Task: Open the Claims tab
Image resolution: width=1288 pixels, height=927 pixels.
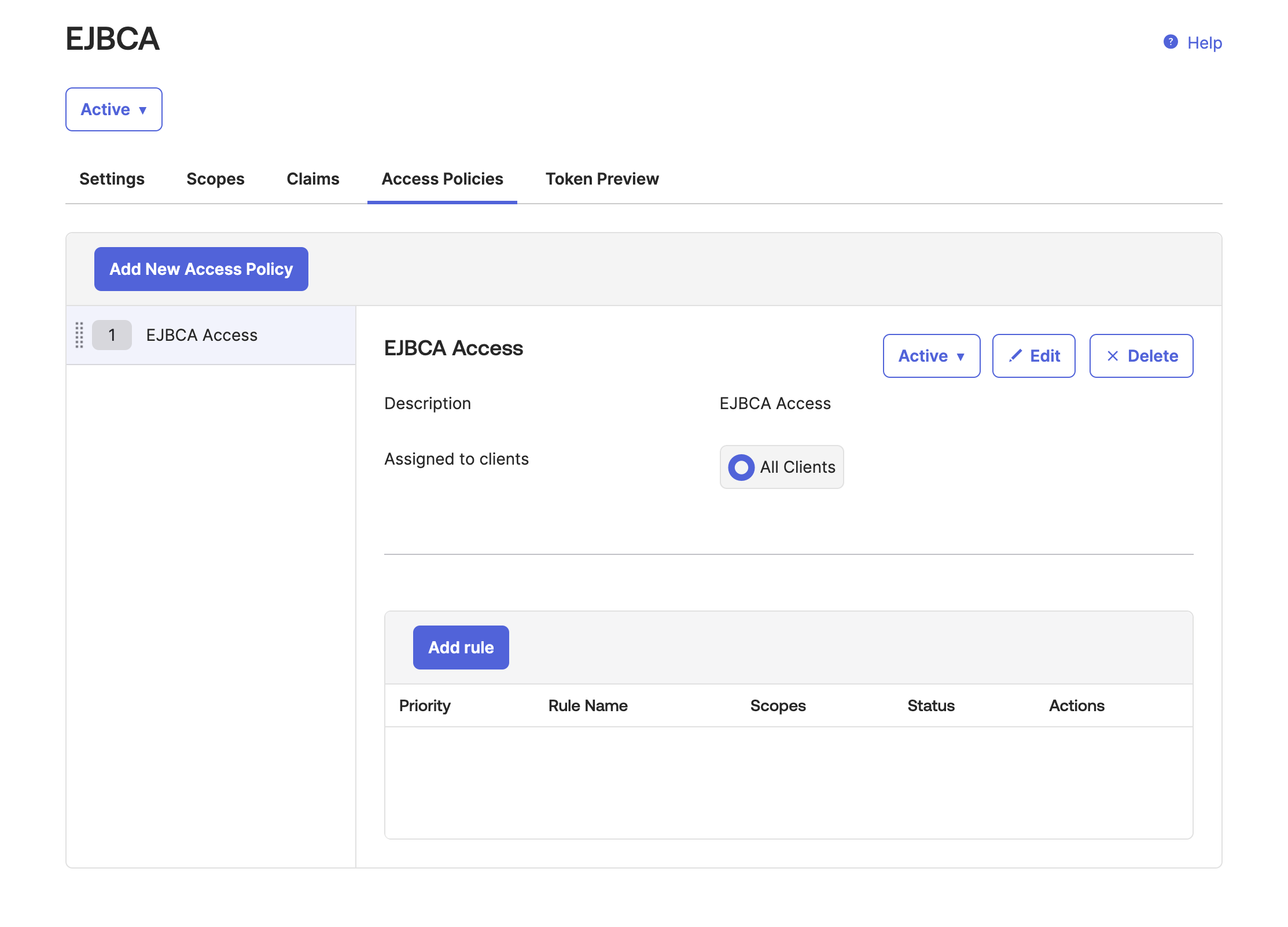Action: pyautogui.click(x=312, y=179)
